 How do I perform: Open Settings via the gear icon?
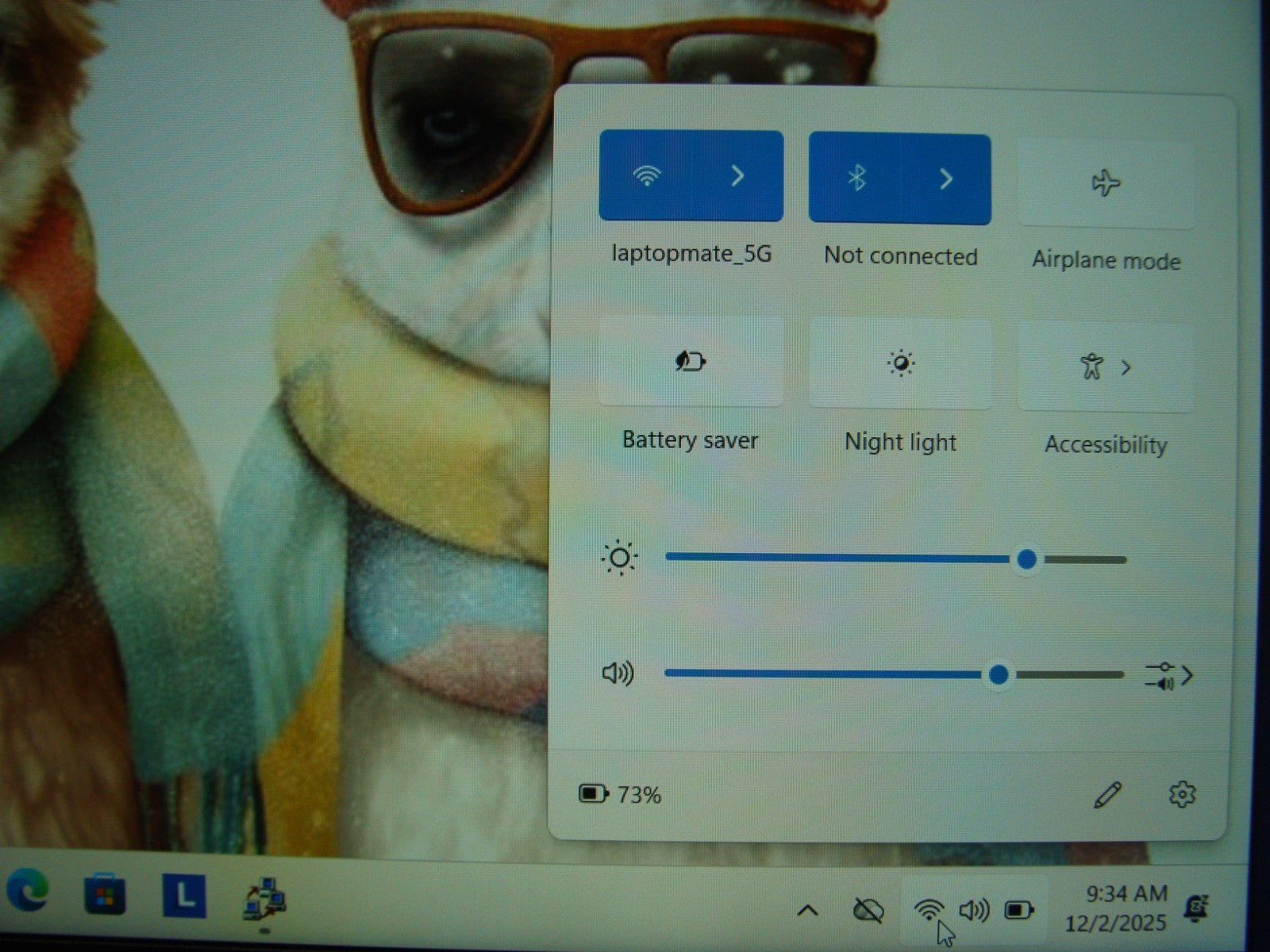point(1182,794)
